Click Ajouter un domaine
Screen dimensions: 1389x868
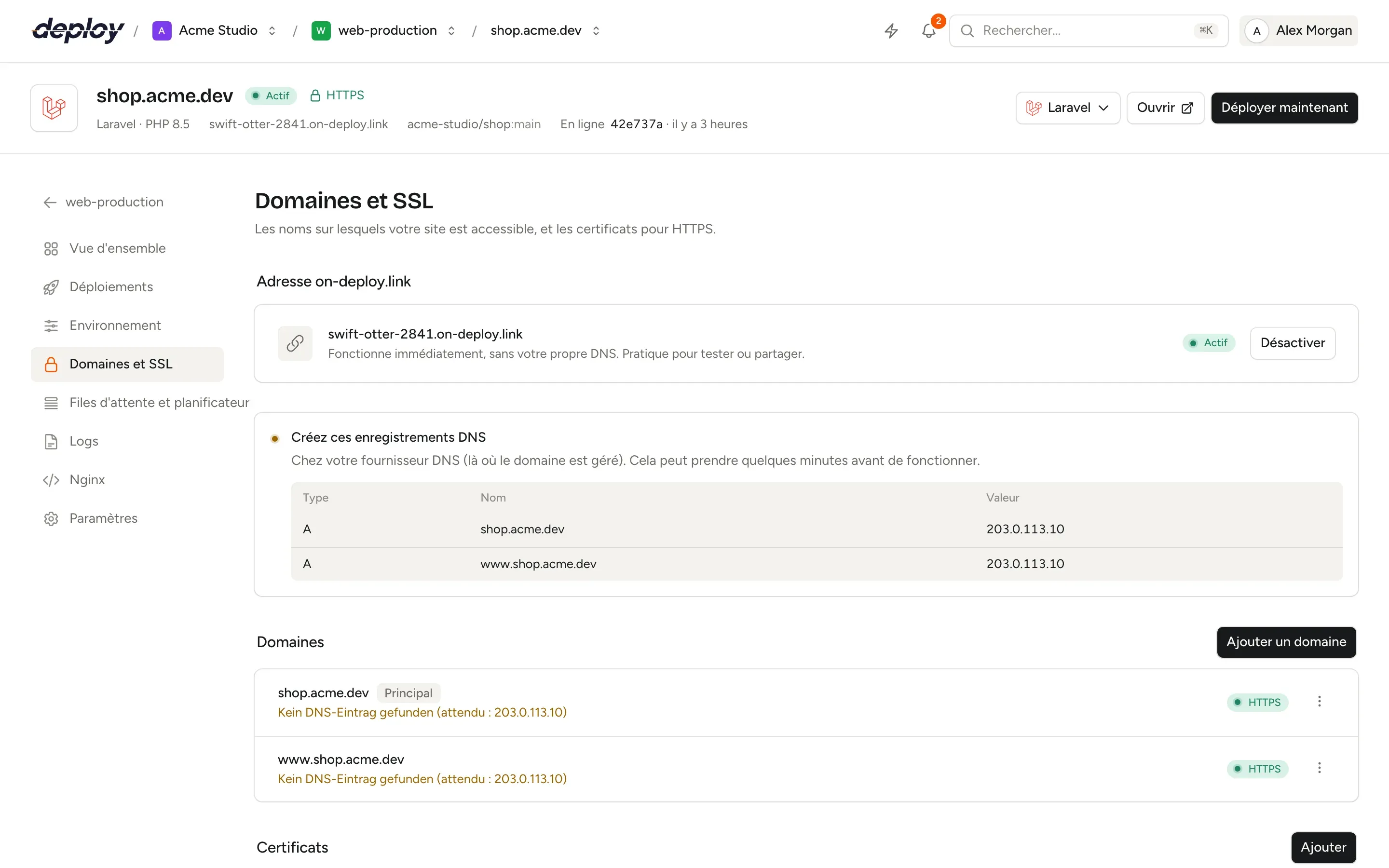point(1286,642)
